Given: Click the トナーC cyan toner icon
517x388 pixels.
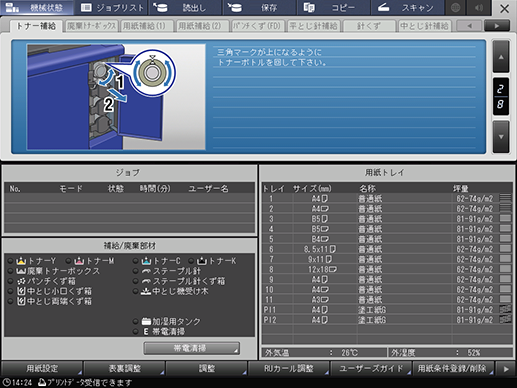Looking at the screenshot, I should pyautogui.click(x=146, y=261).
